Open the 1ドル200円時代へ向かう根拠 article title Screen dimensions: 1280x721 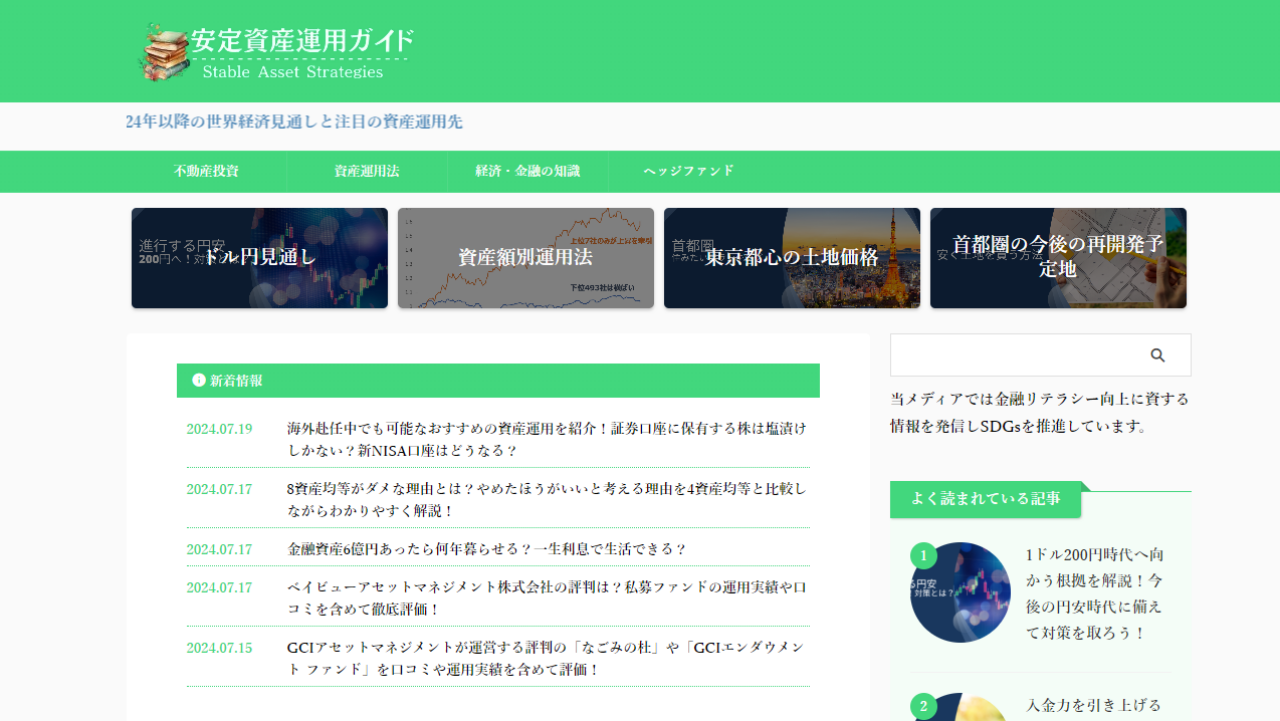click(x=1095, y=593)
